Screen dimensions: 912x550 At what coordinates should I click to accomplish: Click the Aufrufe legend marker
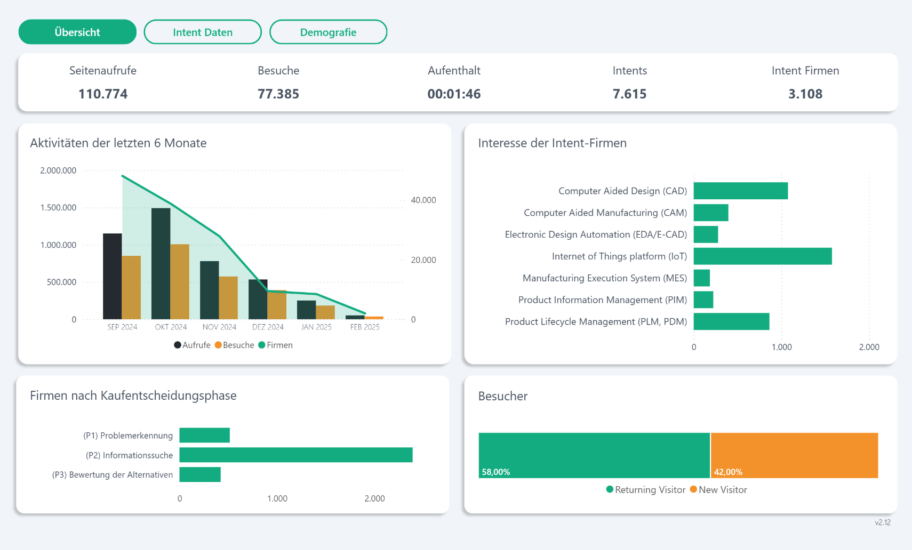[178, 344]
